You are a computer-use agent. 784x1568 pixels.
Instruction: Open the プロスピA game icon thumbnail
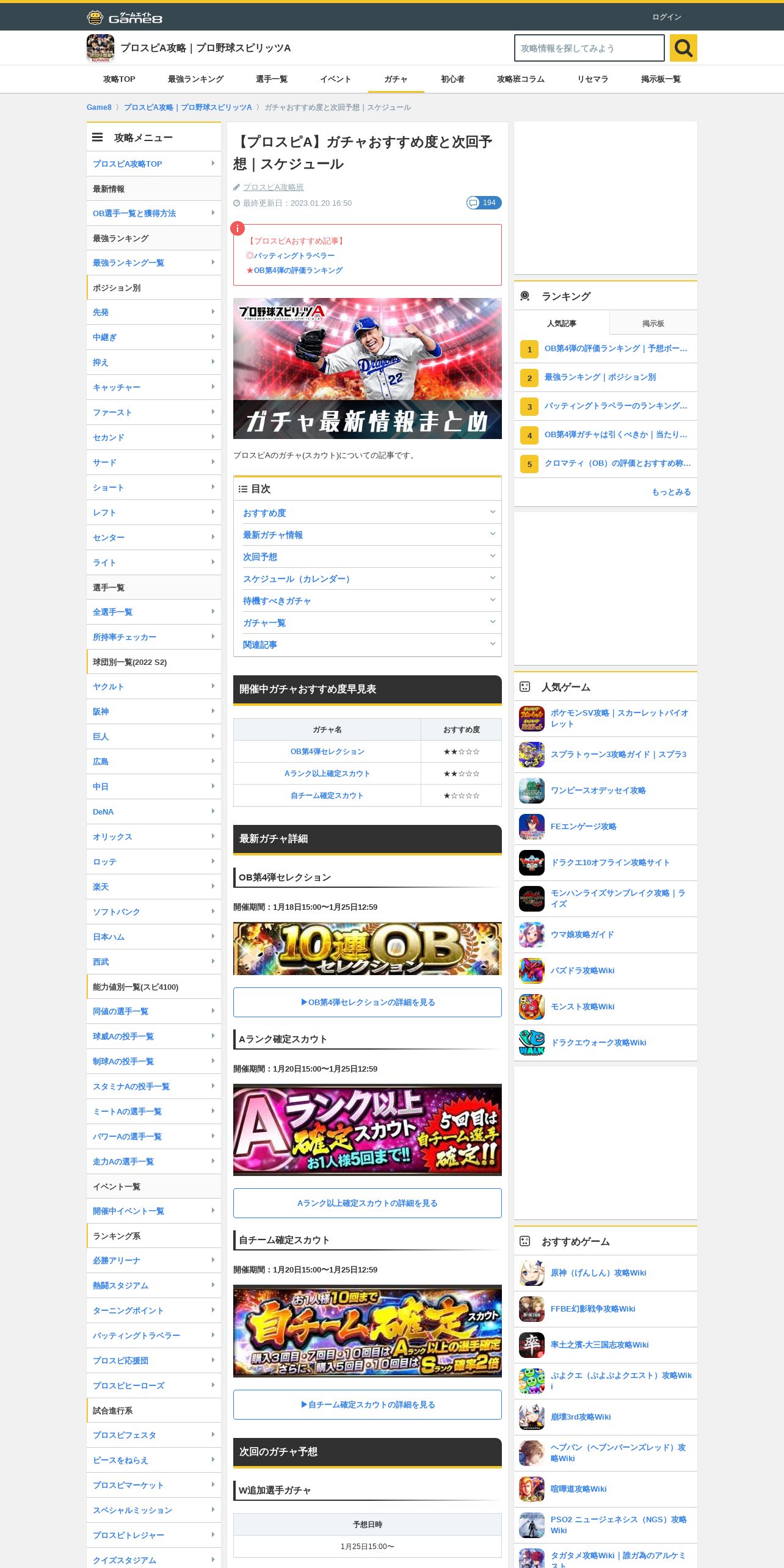[x=100, y=48]
